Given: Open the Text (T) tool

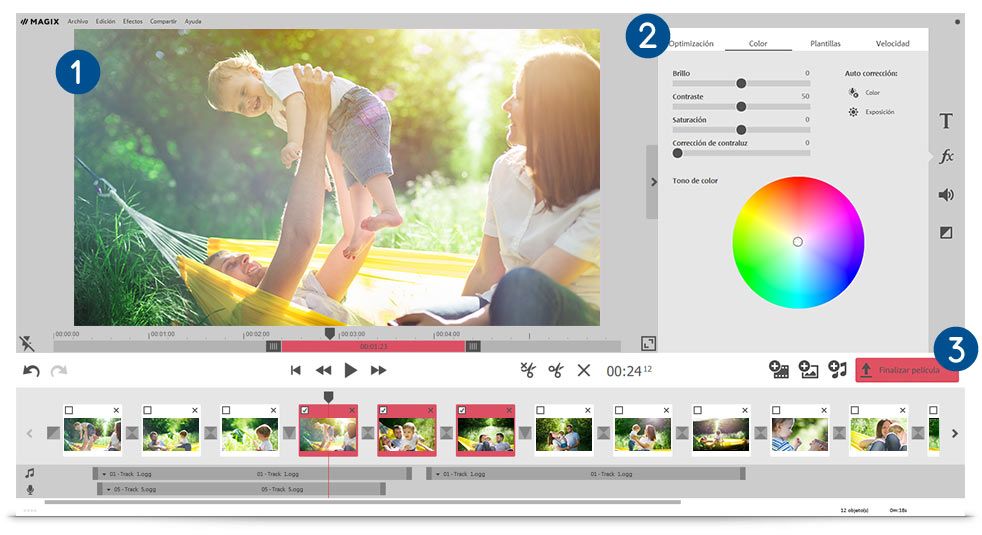Looking at the screenshot, I should [x=946, y=121].
